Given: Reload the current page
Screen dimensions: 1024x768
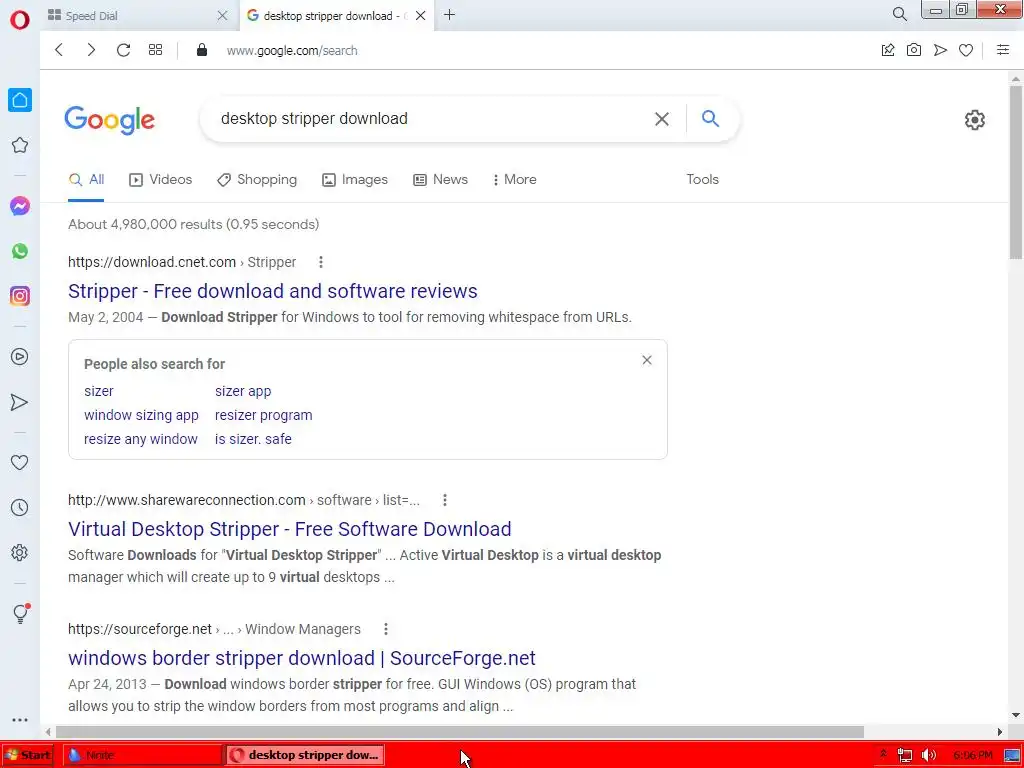Looking at the screenshot, I should point(123,50).
